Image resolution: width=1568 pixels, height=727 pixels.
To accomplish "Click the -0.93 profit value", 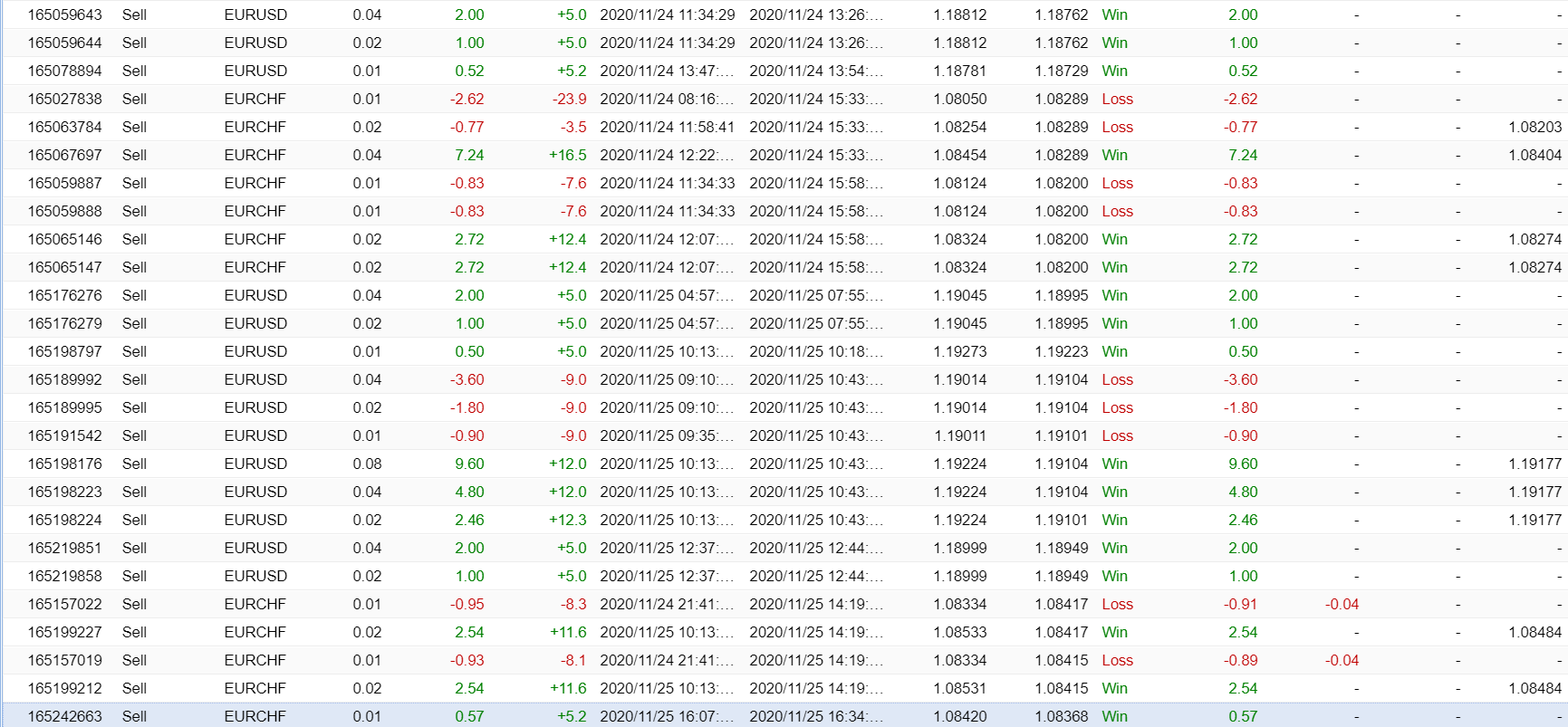I will (467, 660).
